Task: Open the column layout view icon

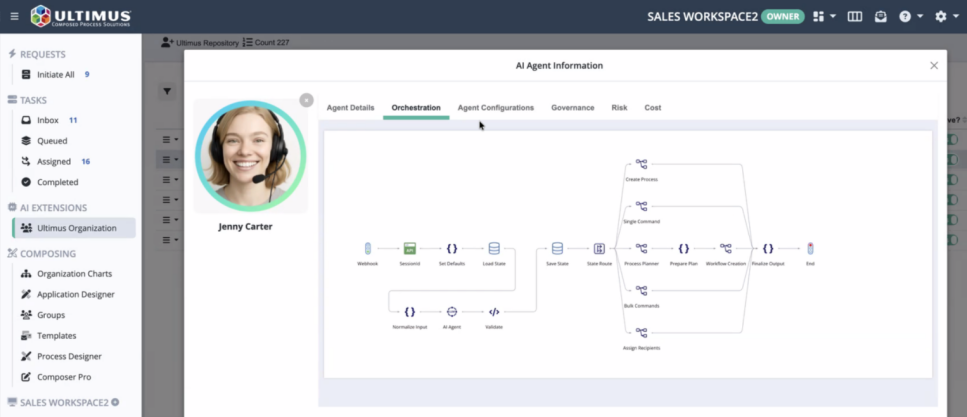Action: [854, 17]
